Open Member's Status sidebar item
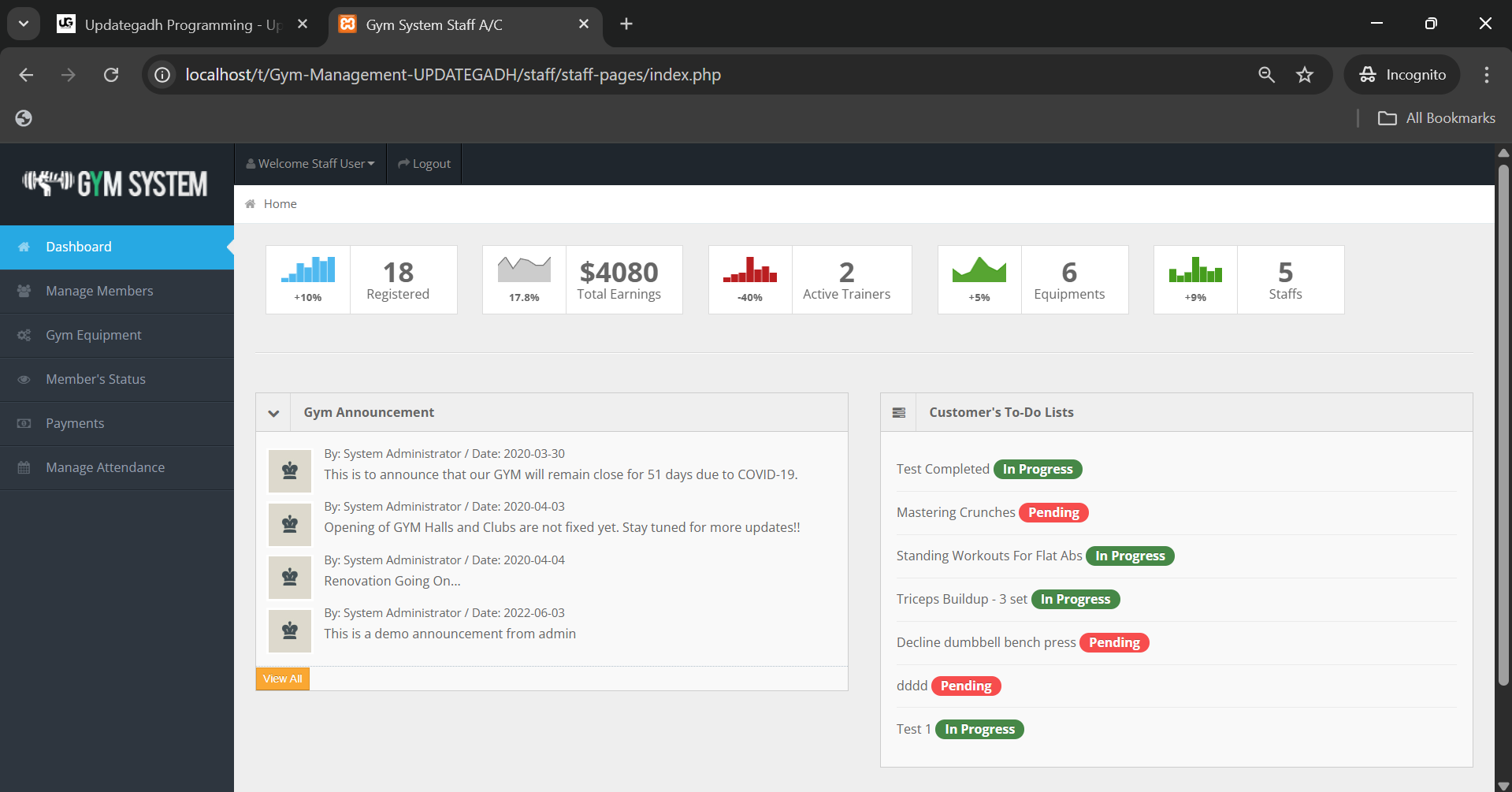Screen dimensions: 1512x792 click(x=117, y=379)
